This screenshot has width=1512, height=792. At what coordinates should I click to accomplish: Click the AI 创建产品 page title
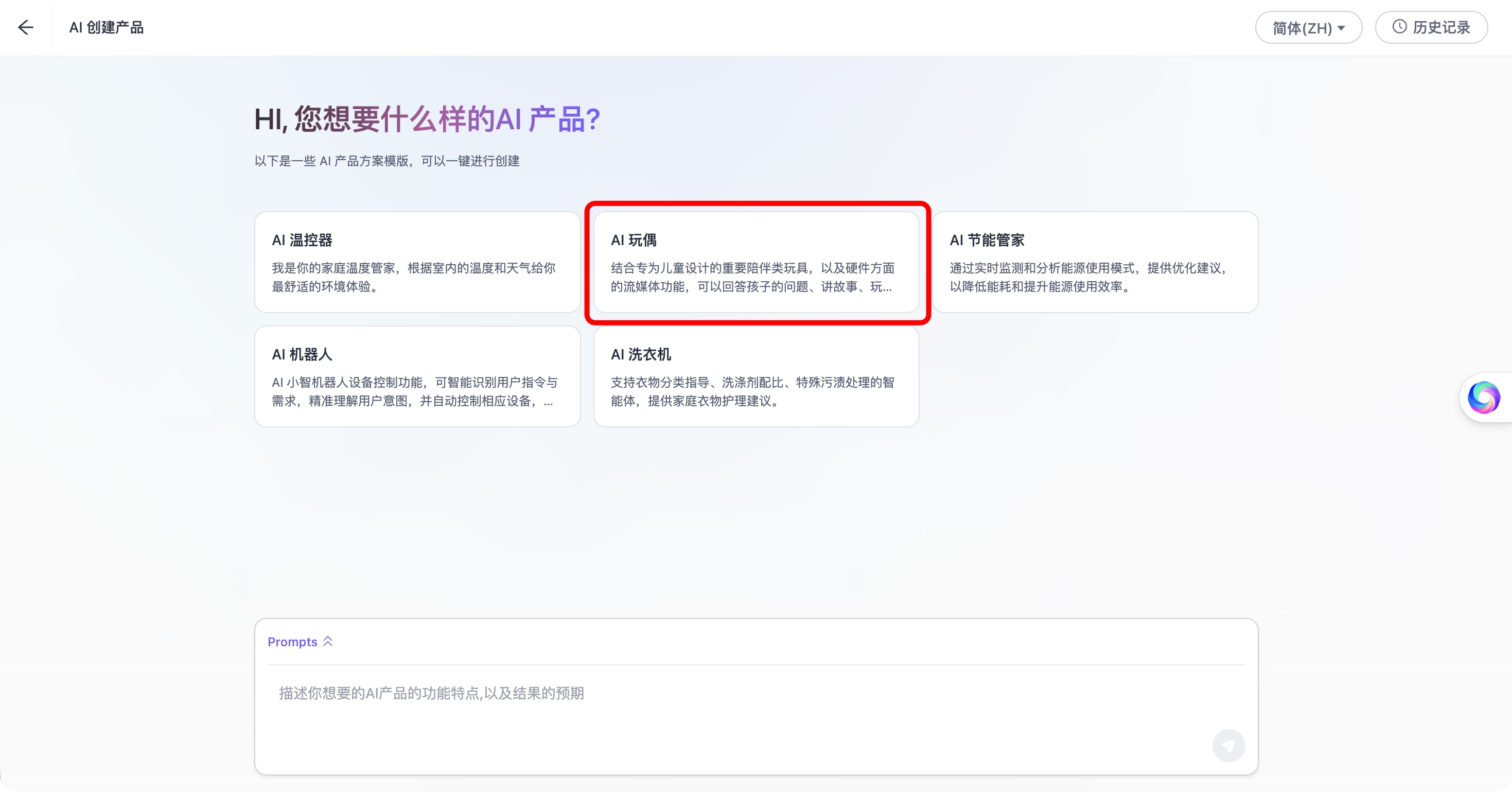coord(106,28)
